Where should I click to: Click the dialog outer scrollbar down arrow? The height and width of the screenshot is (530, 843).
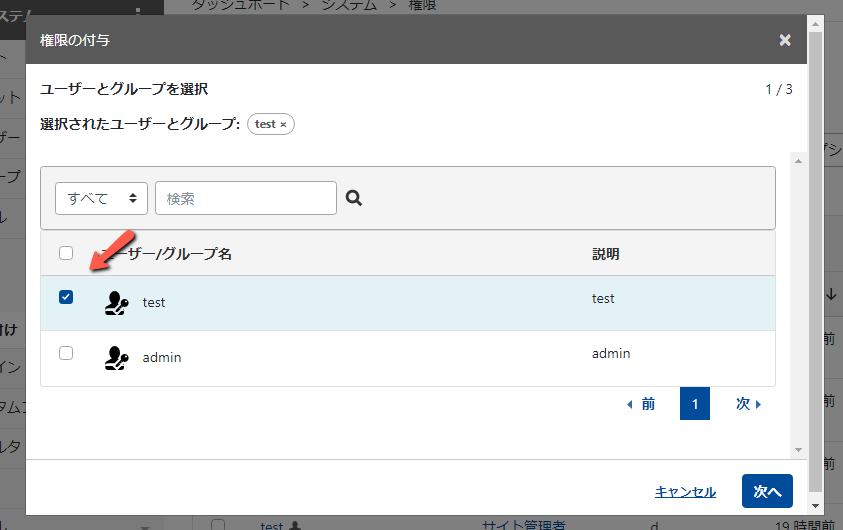coord(816,506)
